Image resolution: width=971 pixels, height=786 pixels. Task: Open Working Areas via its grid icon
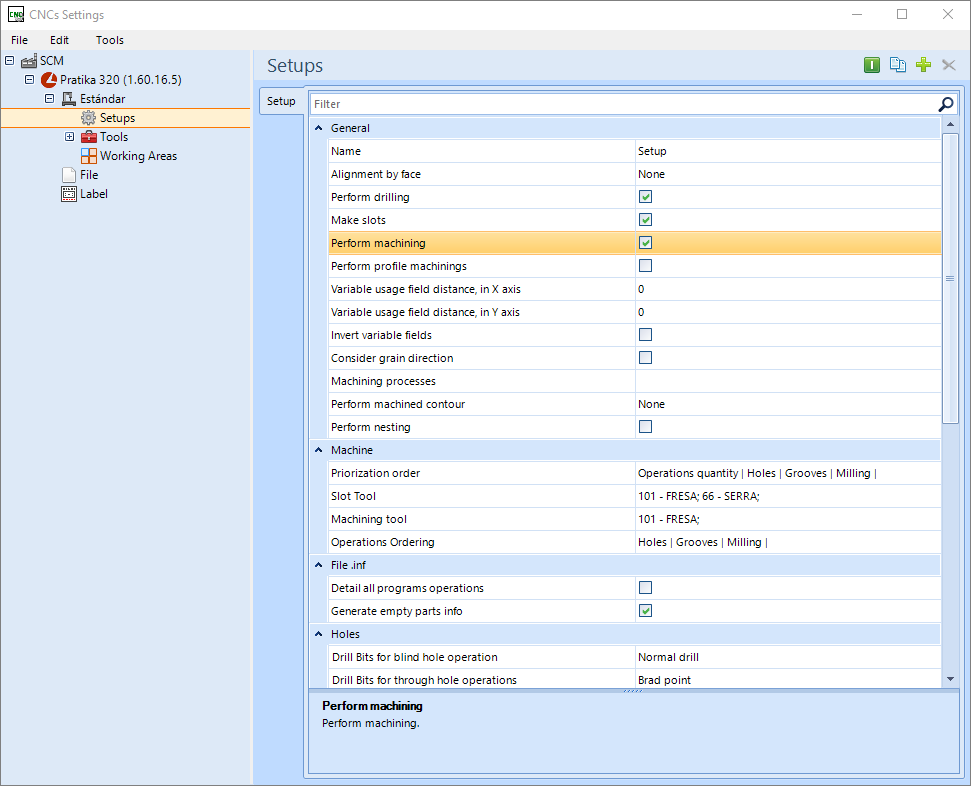point(89,156)
